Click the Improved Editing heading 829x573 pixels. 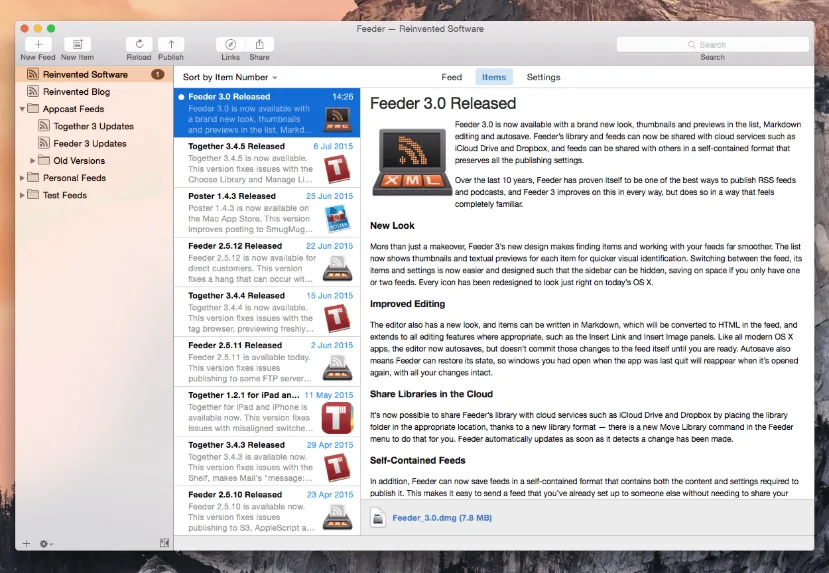click(408, 304)
